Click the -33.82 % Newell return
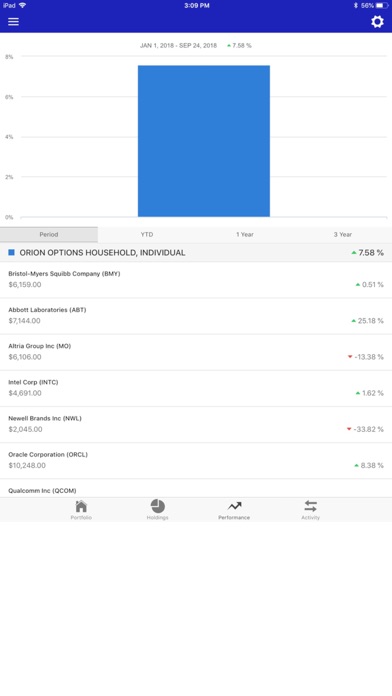This screenshot has height=696, width=392. click(368, 429)
